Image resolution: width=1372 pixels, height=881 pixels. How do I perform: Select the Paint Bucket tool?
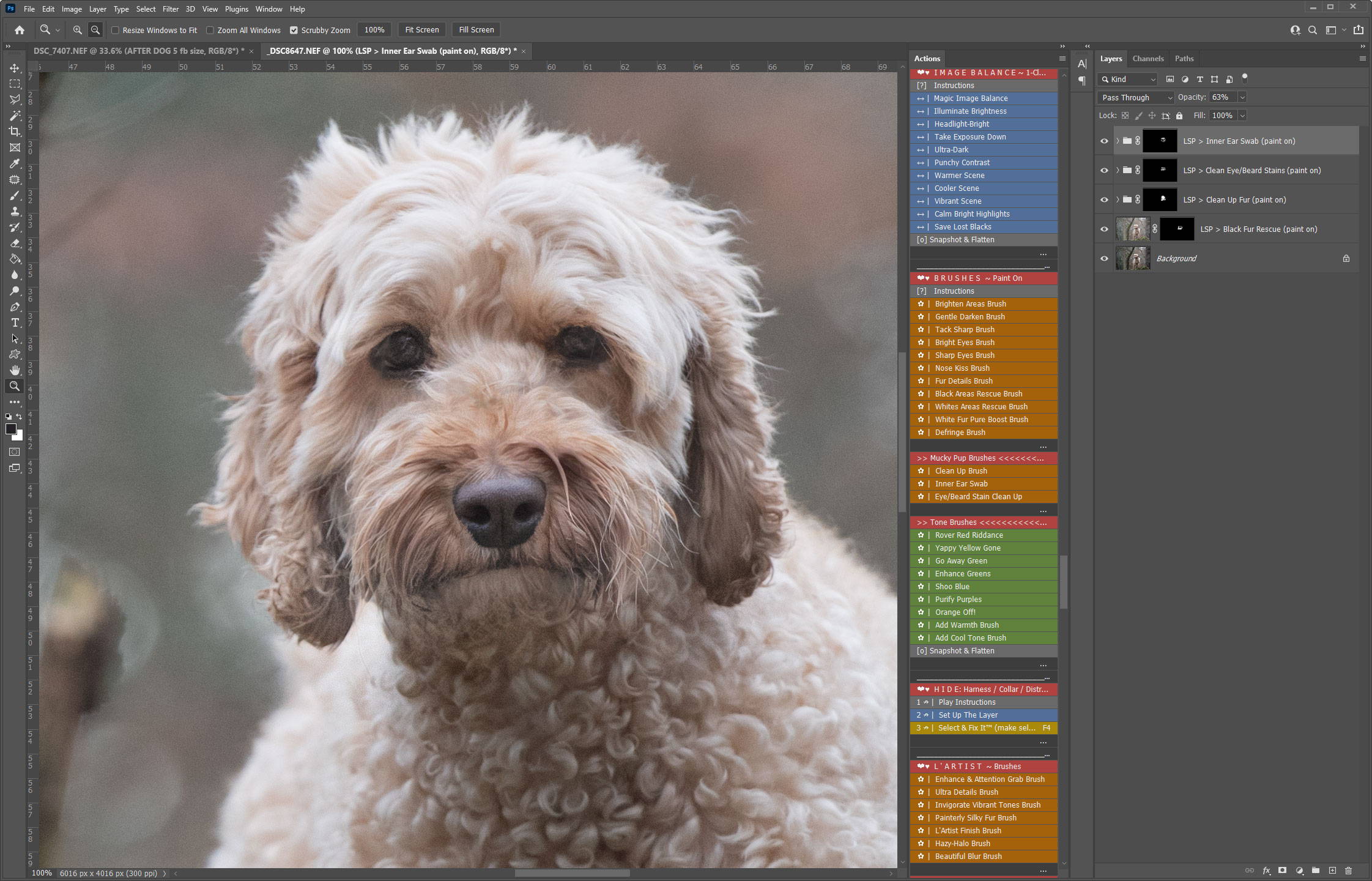[15, 259]
